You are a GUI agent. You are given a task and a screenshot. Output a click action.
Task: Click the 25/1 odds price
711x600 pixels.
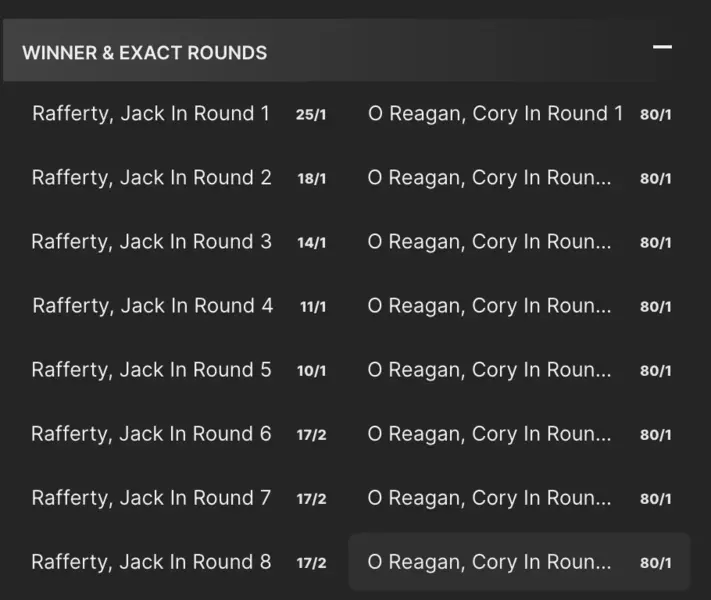[311, 115]
